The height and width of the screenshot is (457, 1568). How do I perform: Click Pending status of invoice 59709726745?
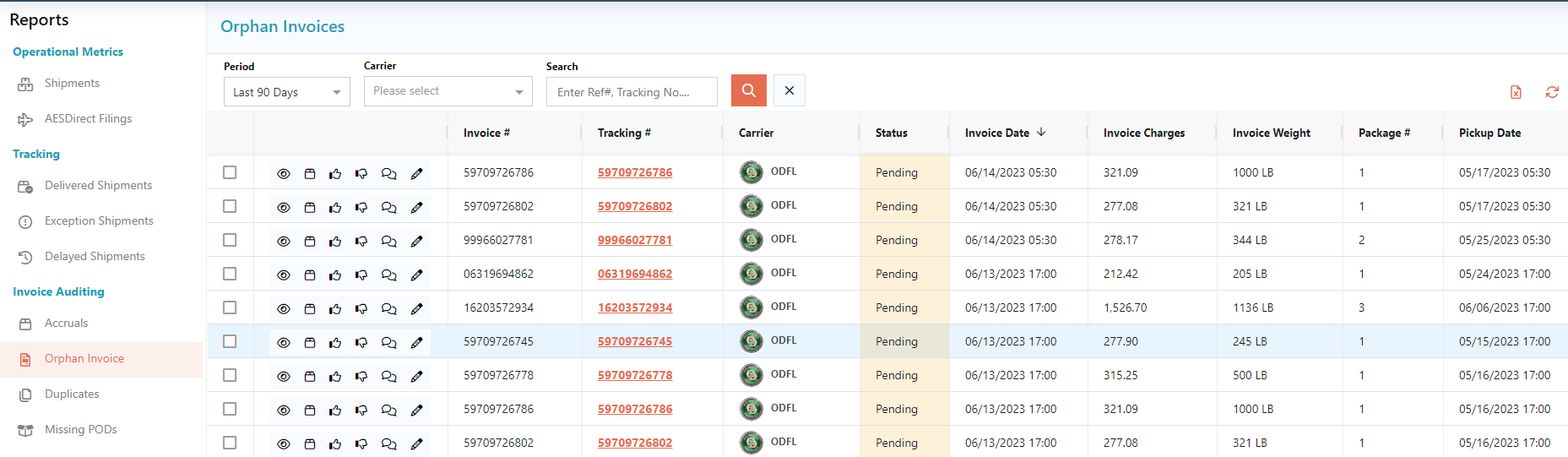897,341
